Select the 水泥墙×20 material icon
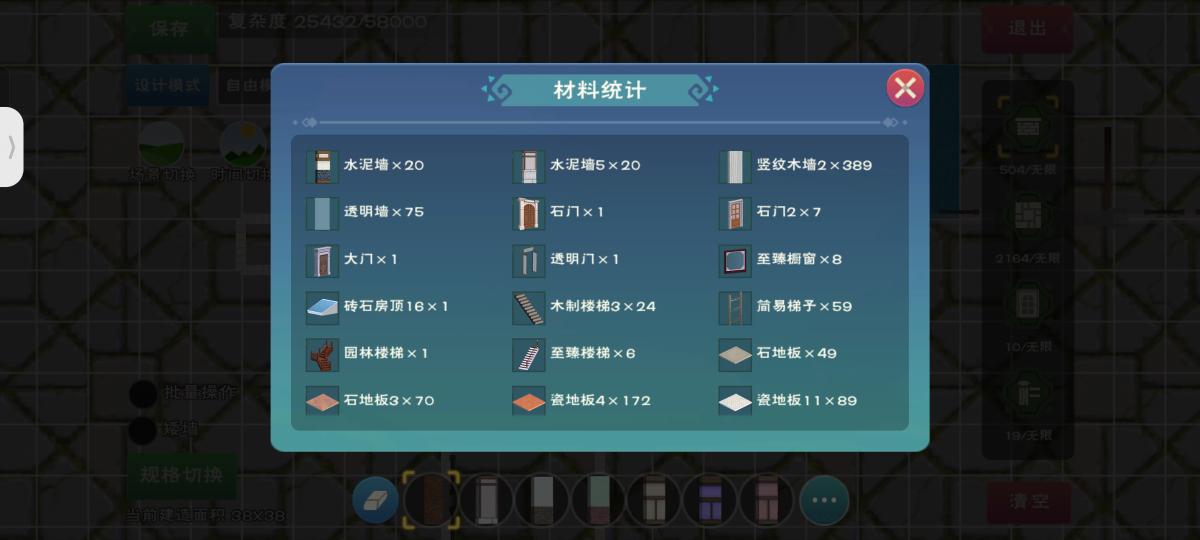This screenshot has height=540, width=1200. pos(323,166)
